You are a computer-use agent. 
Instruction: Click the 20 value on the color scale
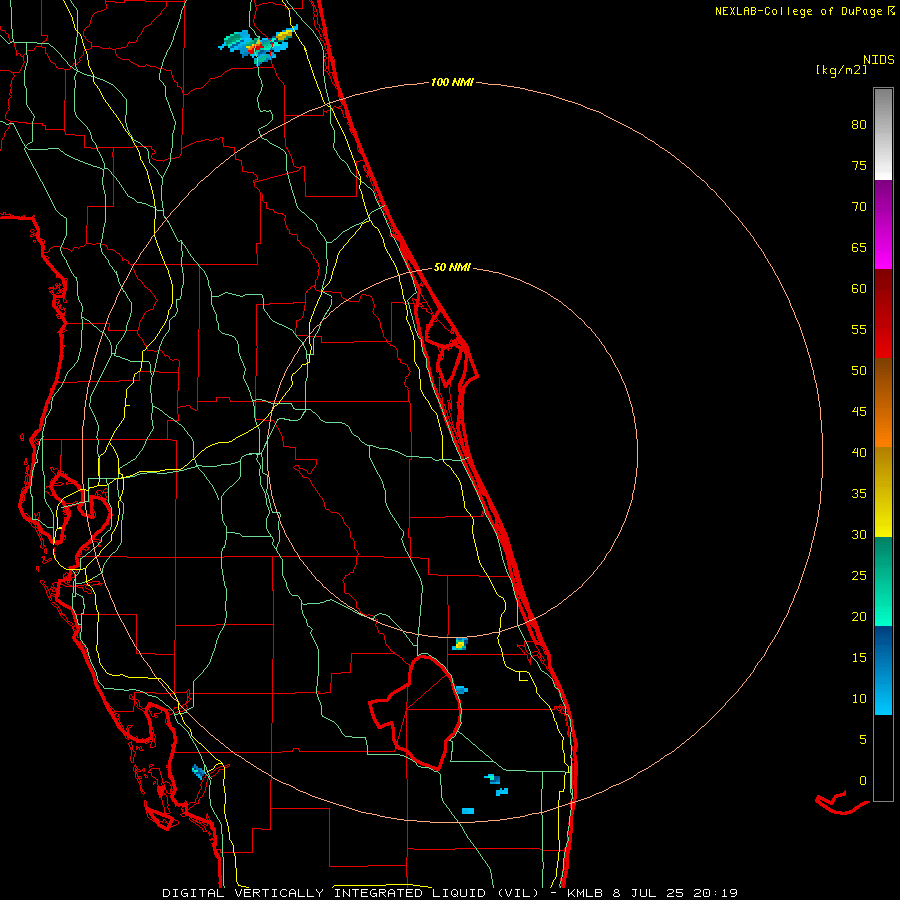[859, 616]
